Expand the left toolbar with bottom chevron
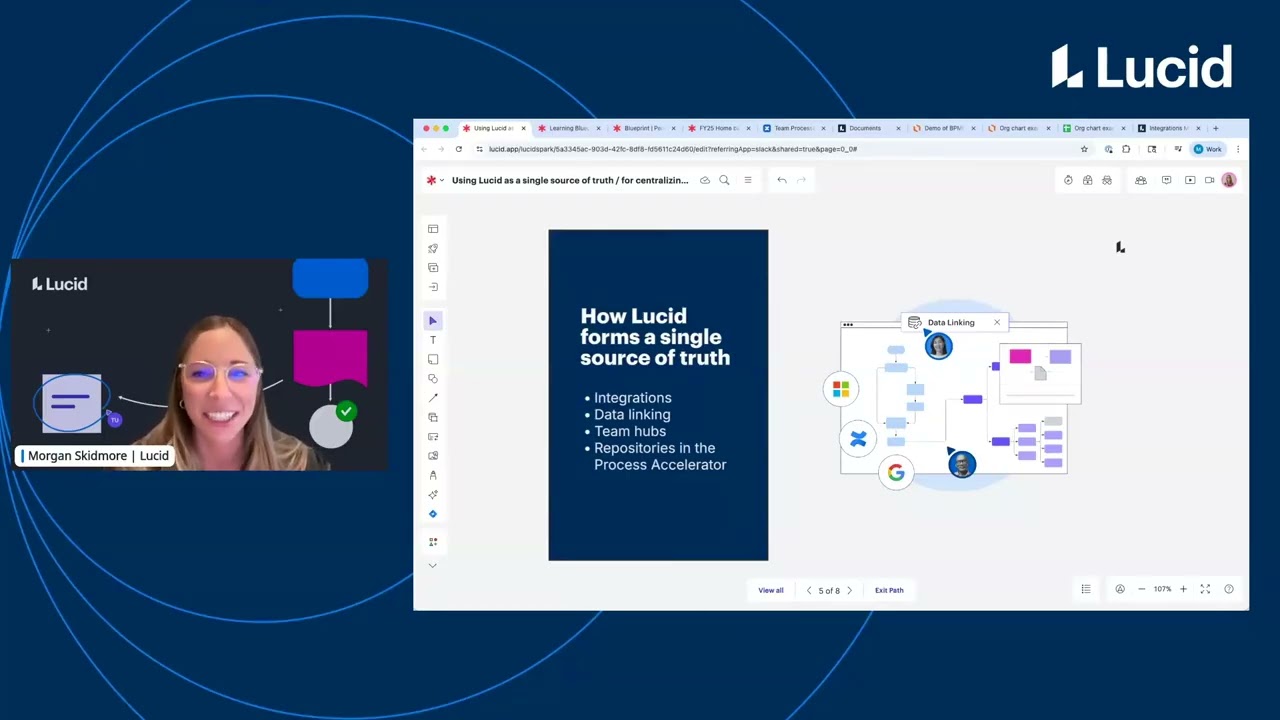This screenshot has height=720, width=1280. (433, 566)
